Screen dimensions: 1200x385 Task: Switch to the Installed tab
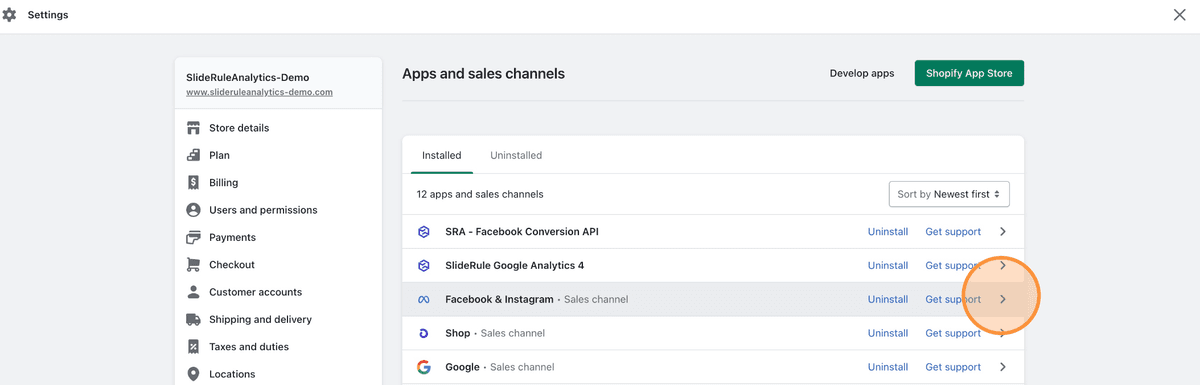tap(442, 155)
